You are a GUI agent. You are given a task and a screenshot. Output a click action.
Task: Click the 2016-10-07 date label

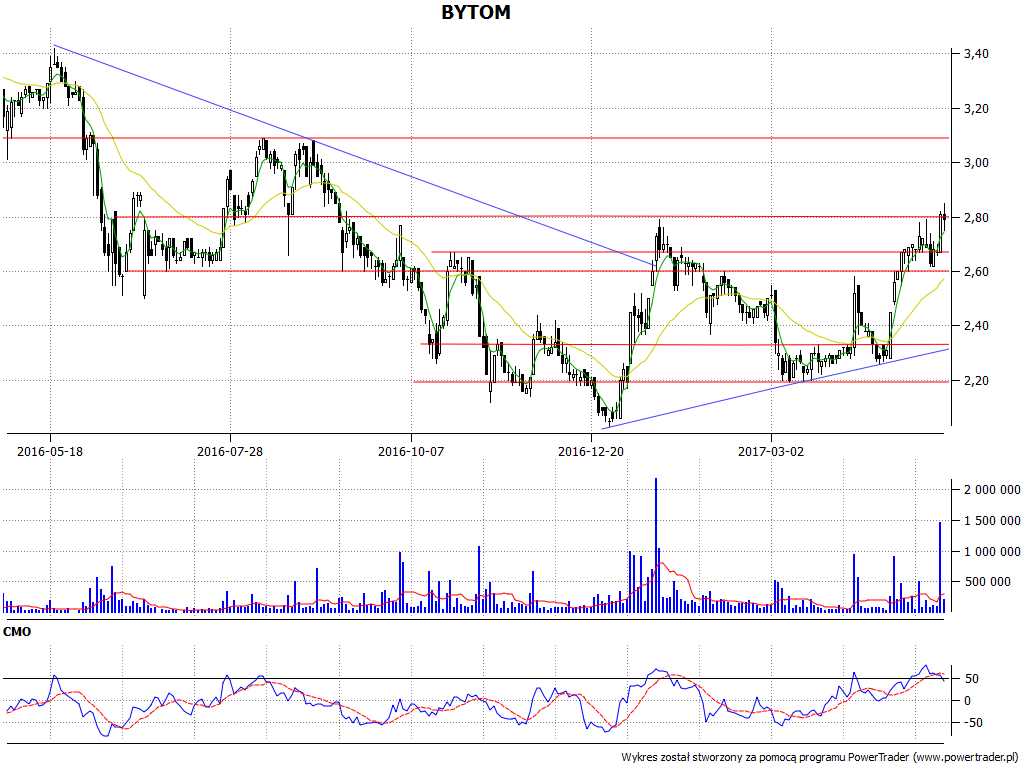(x=411, y=451)
